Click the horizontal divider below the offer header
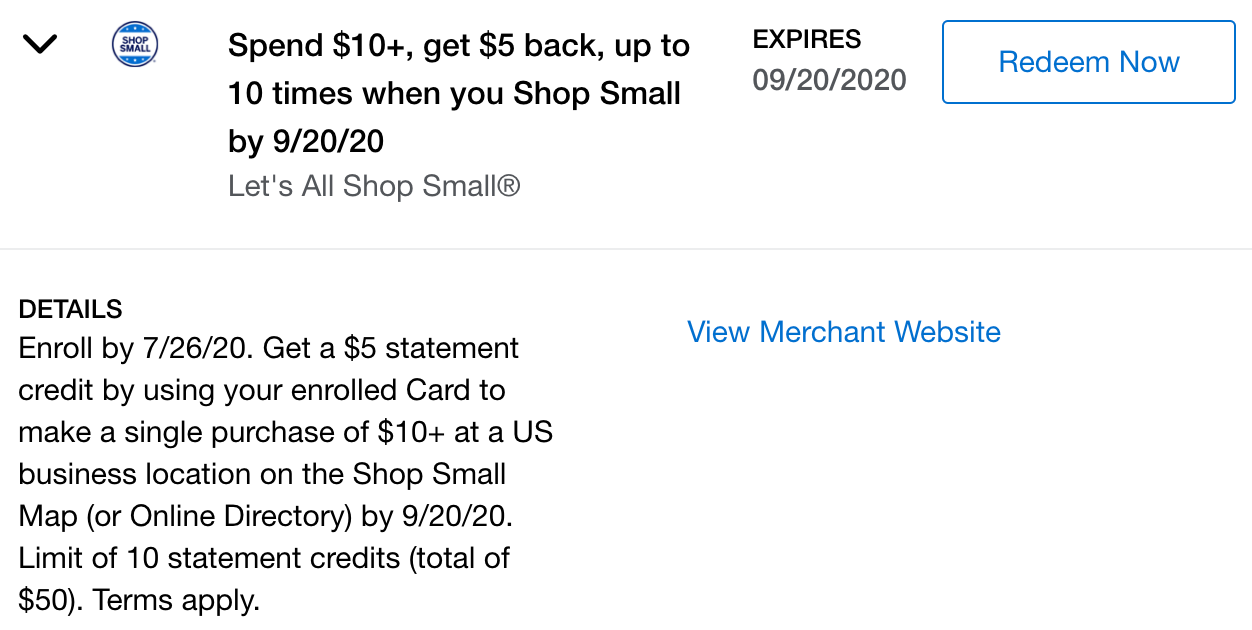The height and width of the screenshot is (630, 1252). [x=626, y=249]
